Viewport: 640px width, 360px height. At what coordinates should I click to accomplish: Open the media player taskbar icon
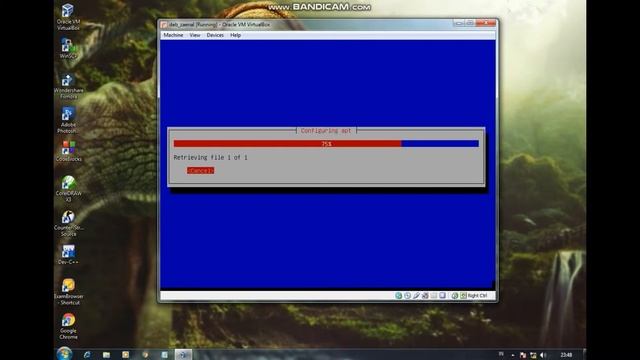coord(125,355)
